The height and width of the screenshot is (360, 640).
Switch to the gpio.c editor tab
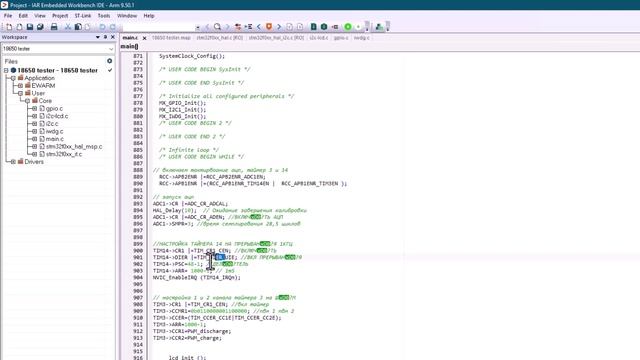pyautogui.click(x=341, y=38)
